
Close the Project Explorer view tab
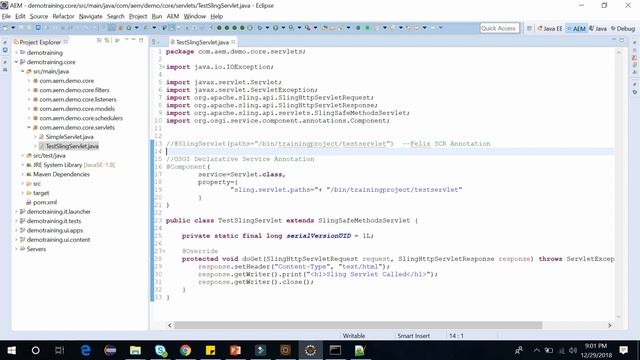66,42
